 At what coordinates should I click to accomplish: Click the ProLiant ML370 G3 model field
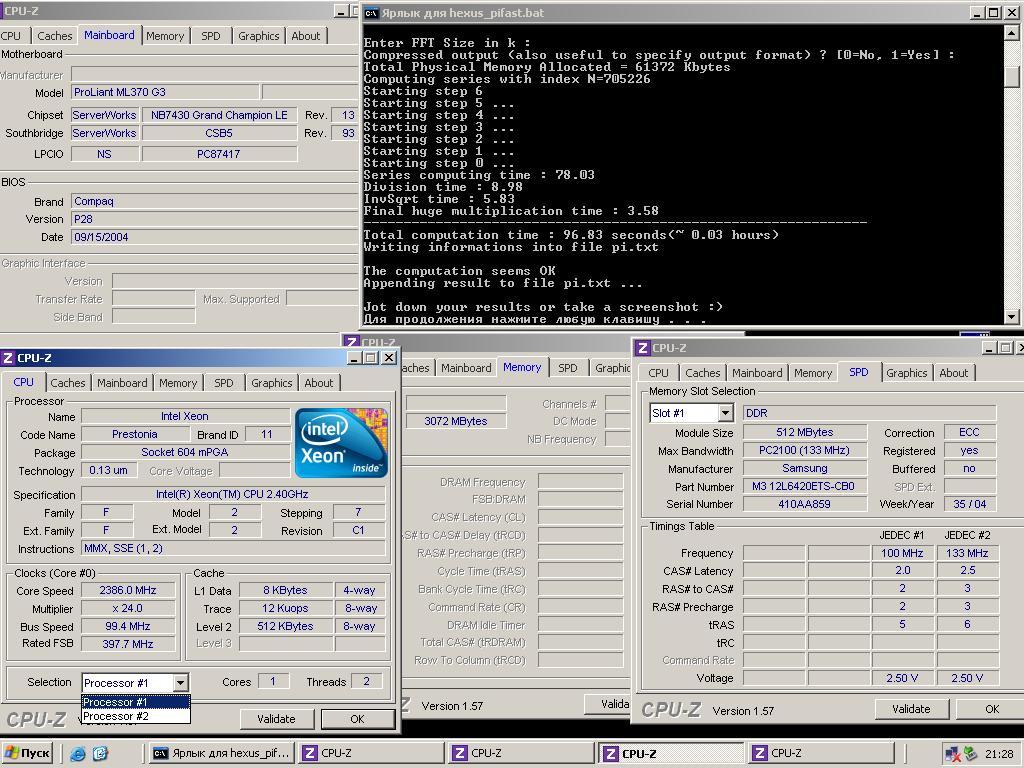[x=165, y=92]
